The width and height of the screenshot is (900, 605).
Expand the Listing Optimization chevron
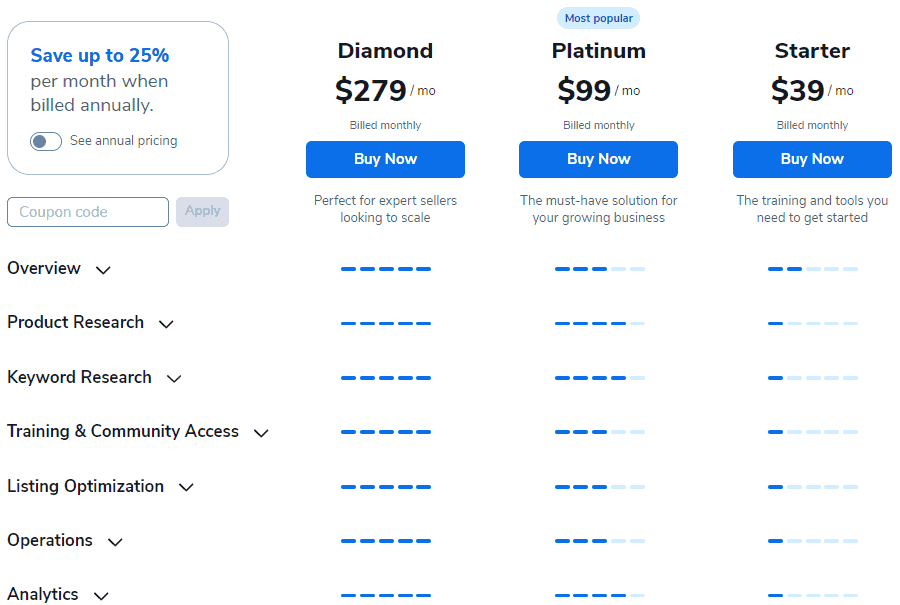pyautogui.click(x=186, y=488)
